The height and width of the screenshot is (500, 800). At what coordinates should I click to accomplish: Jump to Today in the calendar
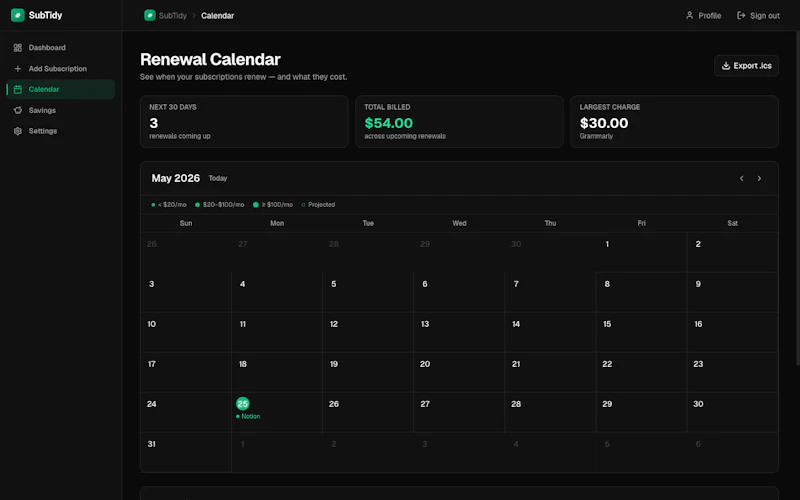click(x=218, y=178)
